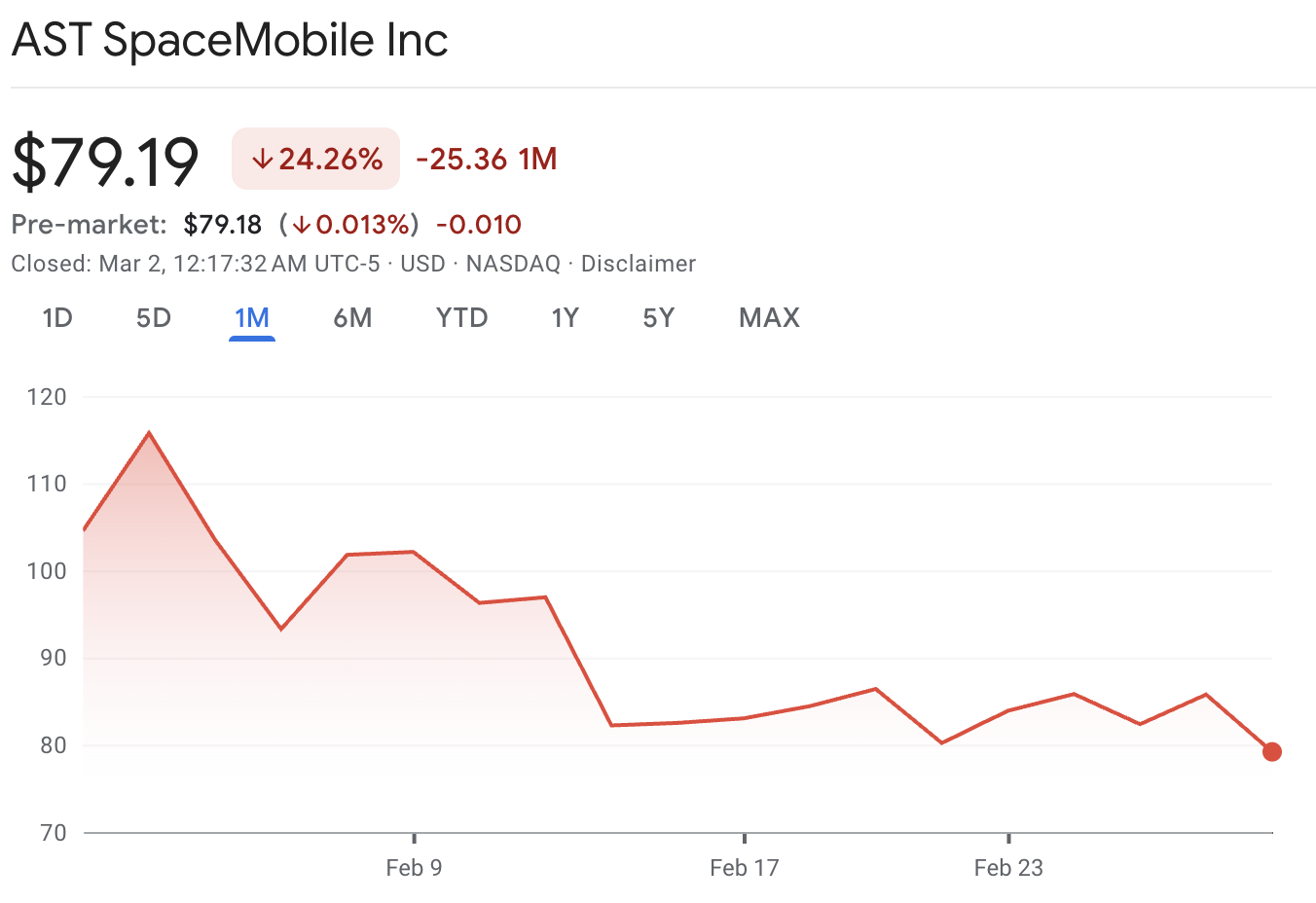Click the AST SpaceMobile Inc title
The image size is (1316, 903).
(x=230, y=41)
